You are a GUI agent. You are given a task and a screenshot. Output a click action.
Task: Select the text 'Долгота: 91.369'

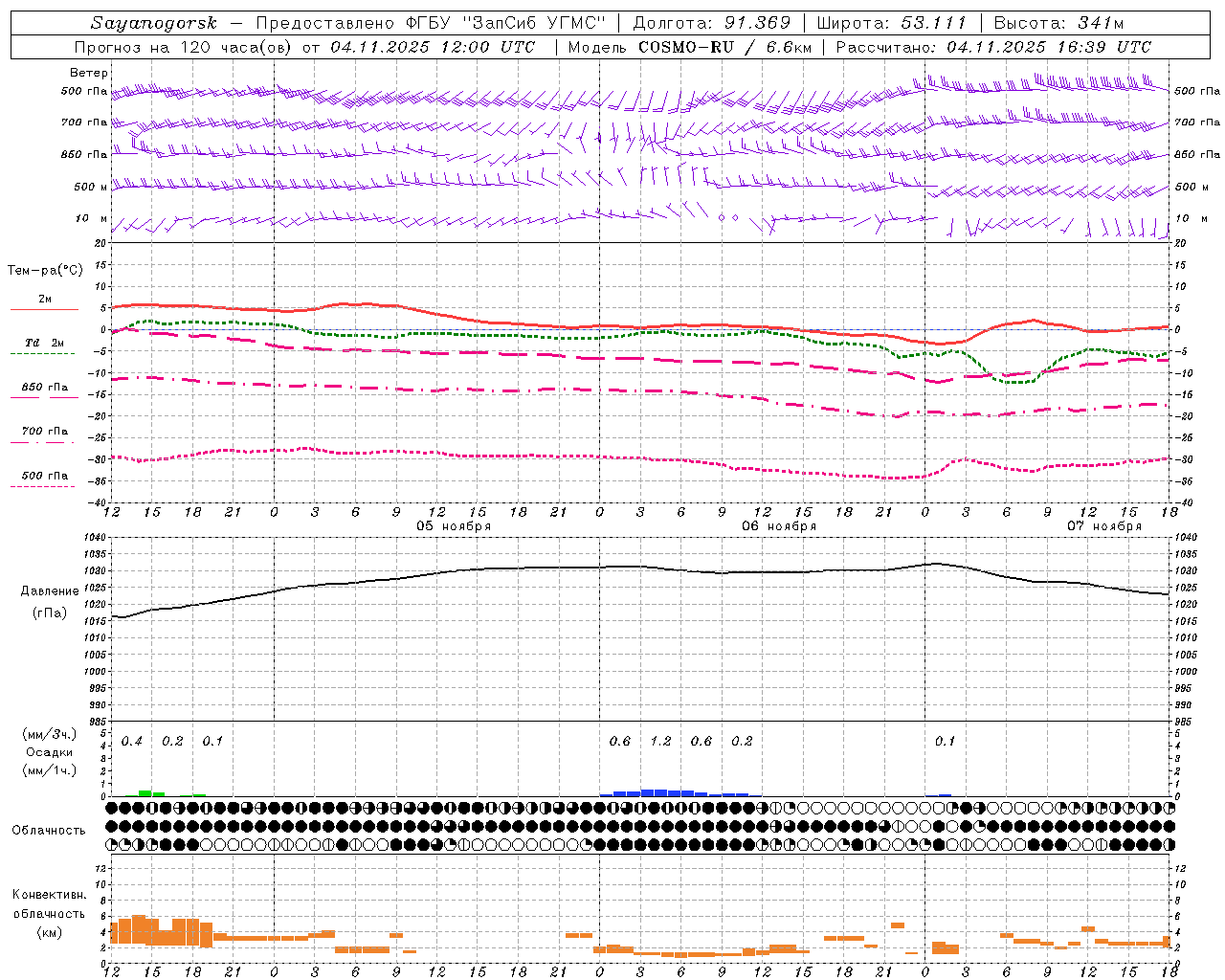pyautogui.click(x=712, y=23)
